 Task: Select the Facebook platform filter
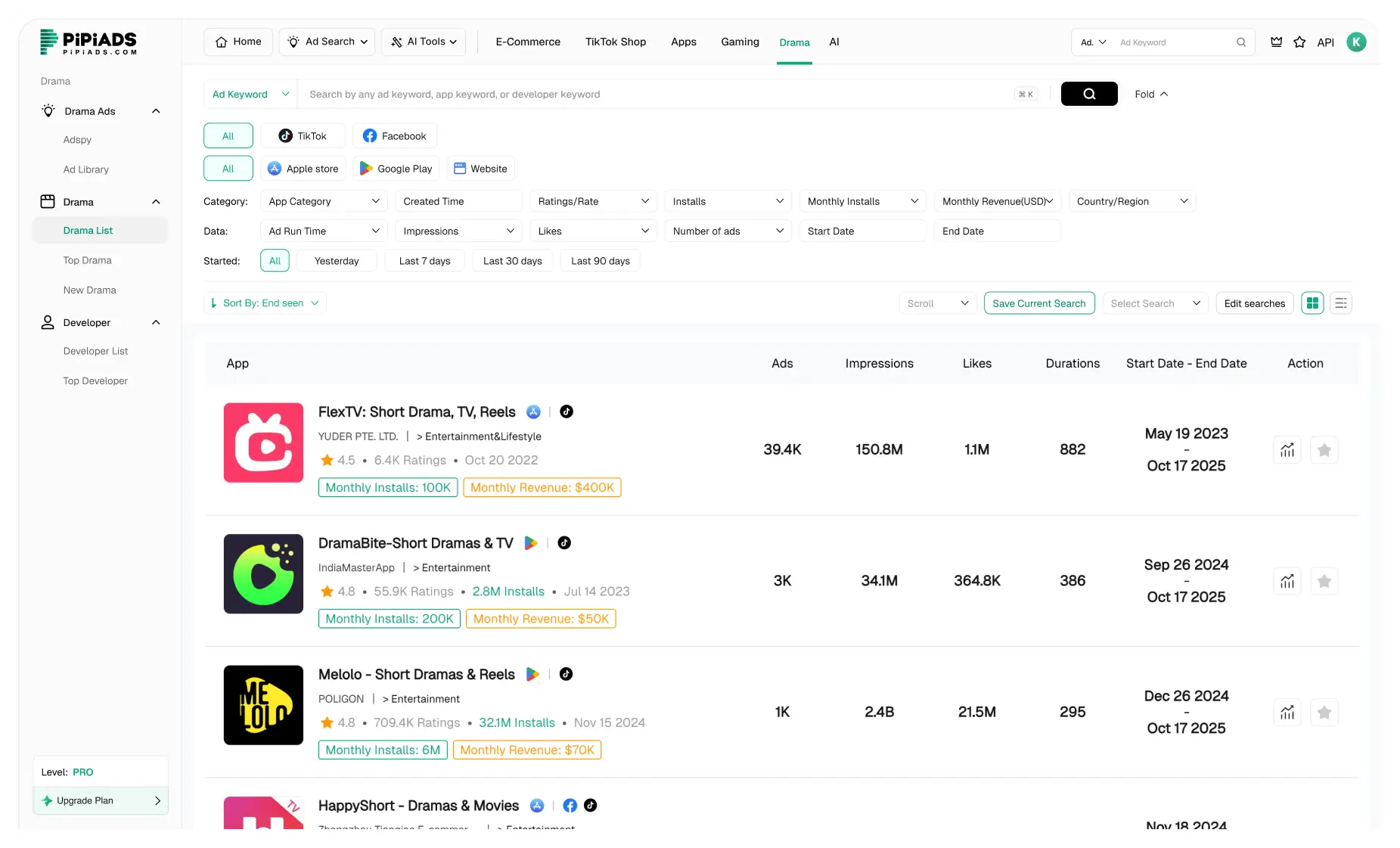(x=394, y=136)
